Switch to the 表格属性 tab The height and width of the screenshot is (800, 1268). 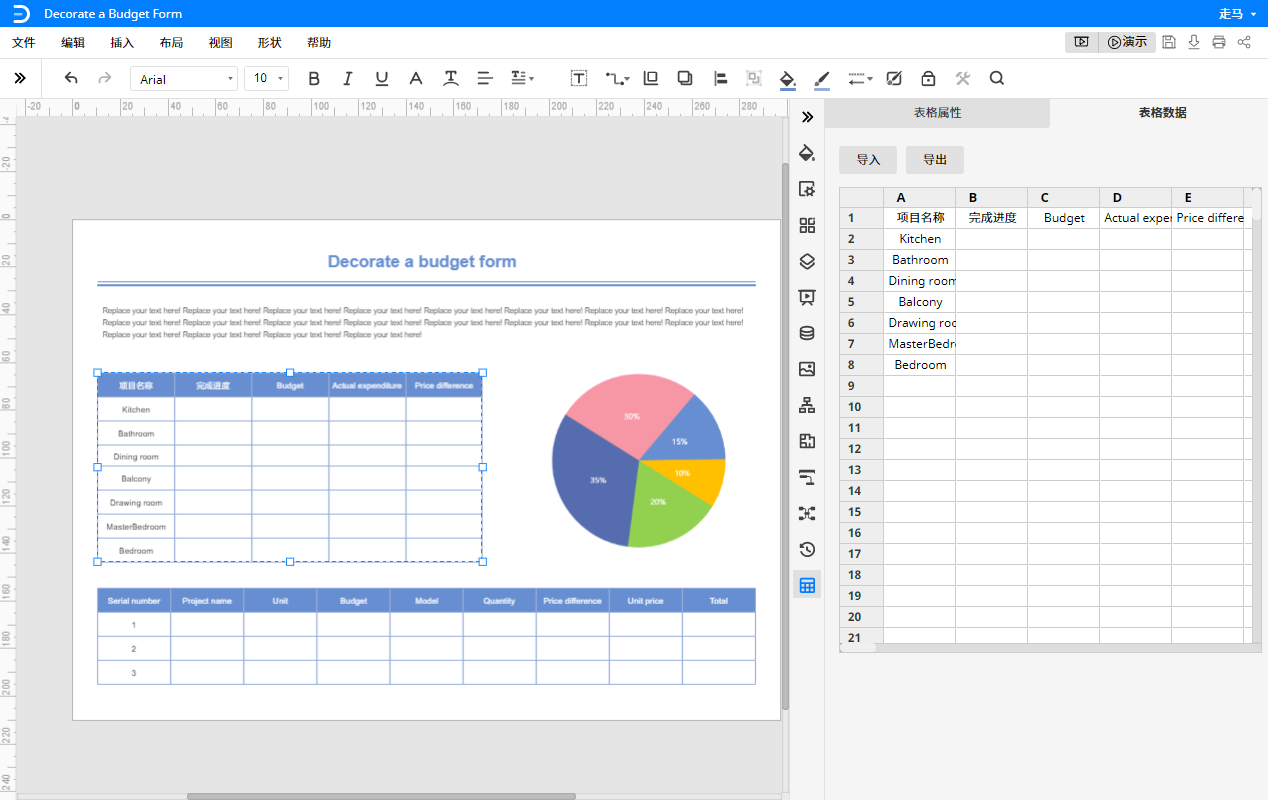[937, 113]
